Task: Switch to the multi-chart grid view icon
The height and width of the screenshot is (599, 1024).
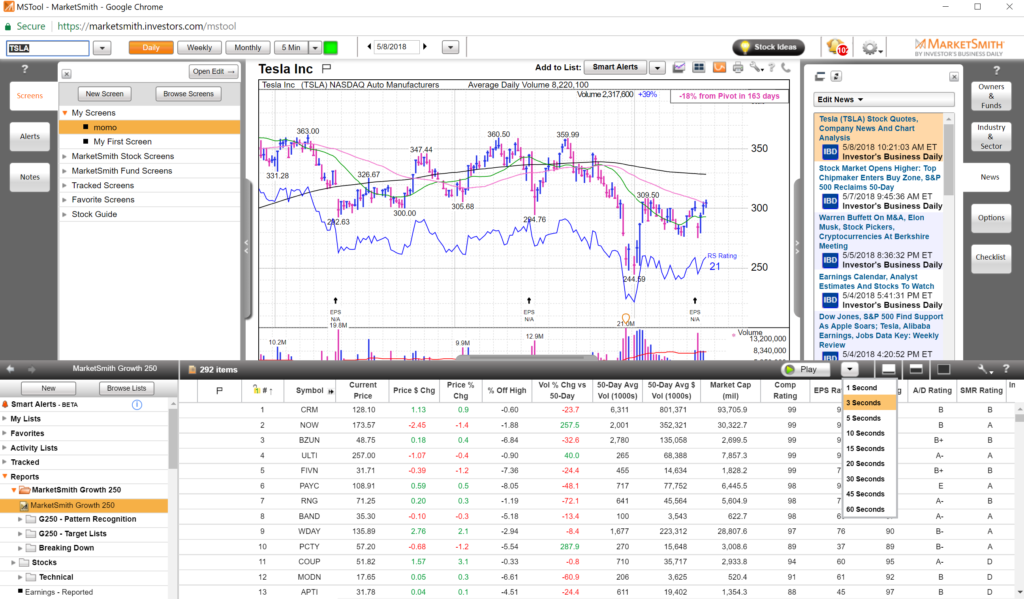Action: point(699,67)
